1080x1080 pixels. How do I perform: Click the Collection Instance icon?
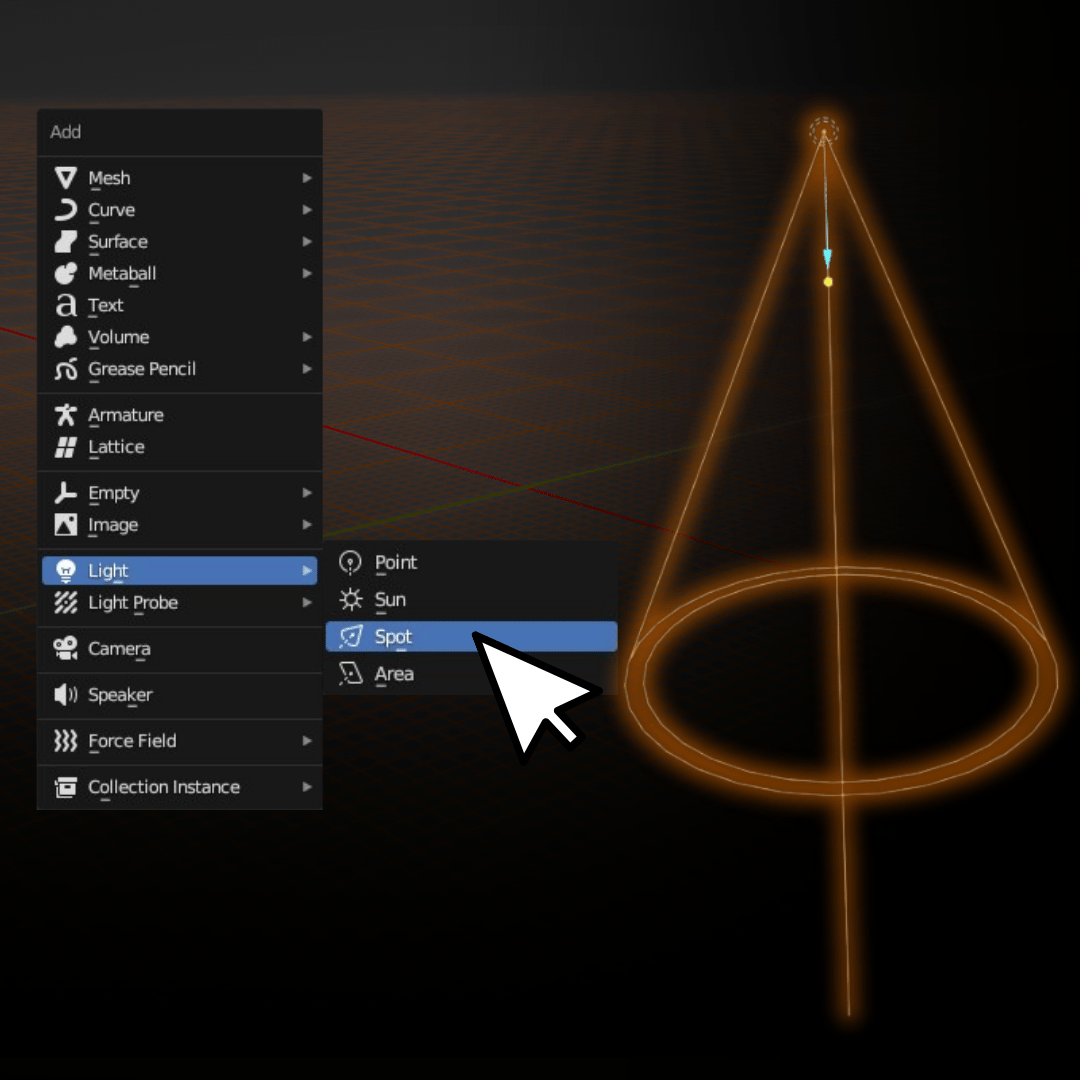point(65,787)
